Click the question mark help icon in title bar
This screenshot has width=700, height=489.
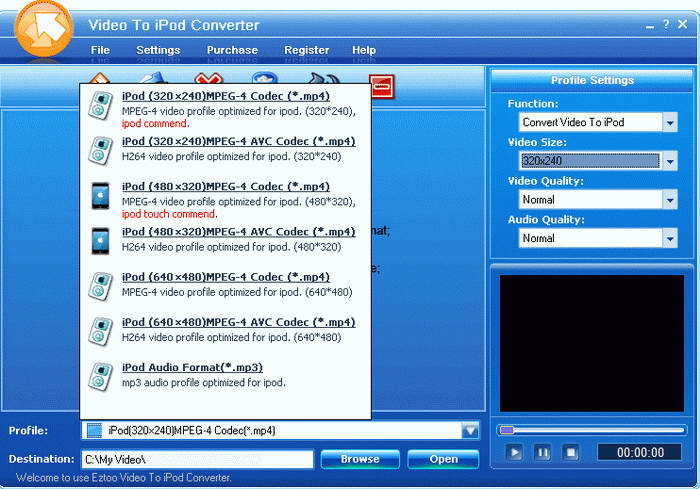[x=666, y=24]
